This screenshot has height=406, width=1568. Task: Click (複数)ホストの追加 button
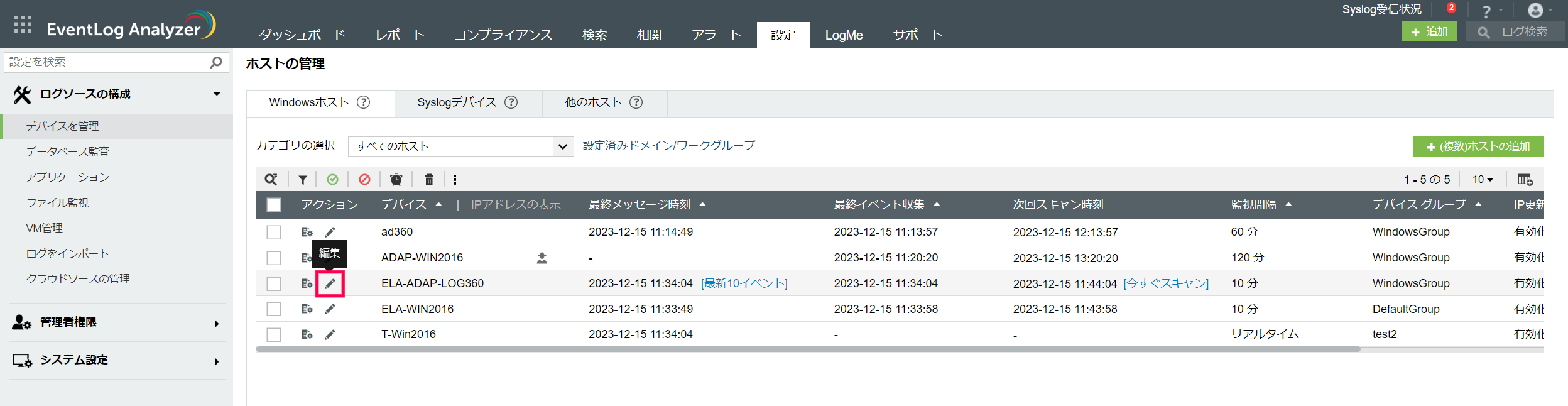click(1478, 146)
